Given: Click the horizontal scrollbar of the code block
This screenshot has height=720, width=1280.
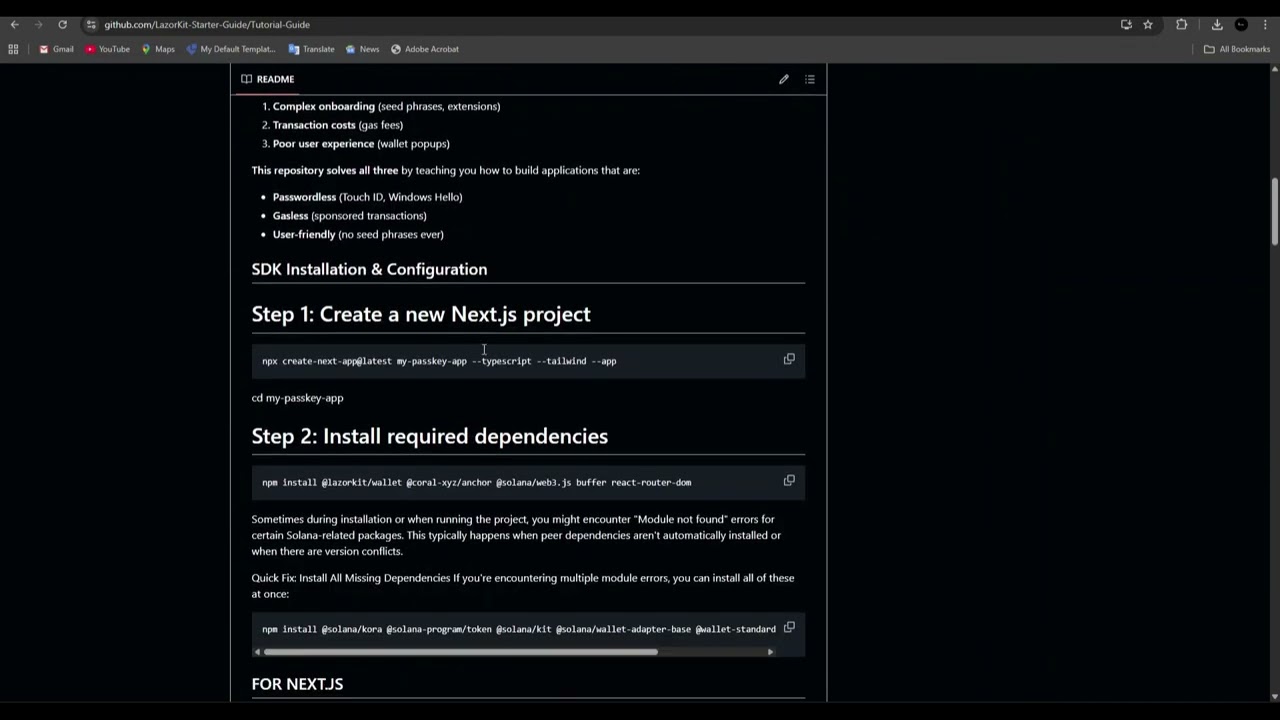Looking at the screenshot, I should point(461,652).
